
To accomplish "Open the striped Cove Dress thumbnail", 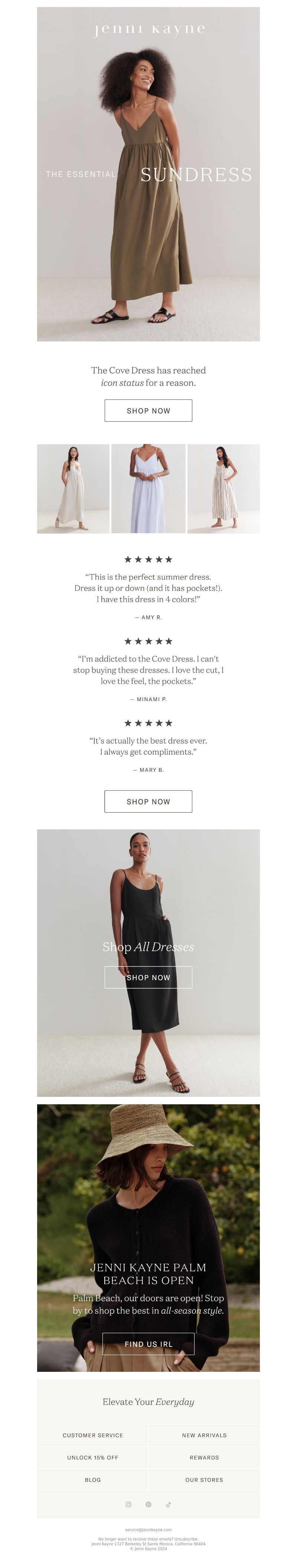I will pos(223,489).
